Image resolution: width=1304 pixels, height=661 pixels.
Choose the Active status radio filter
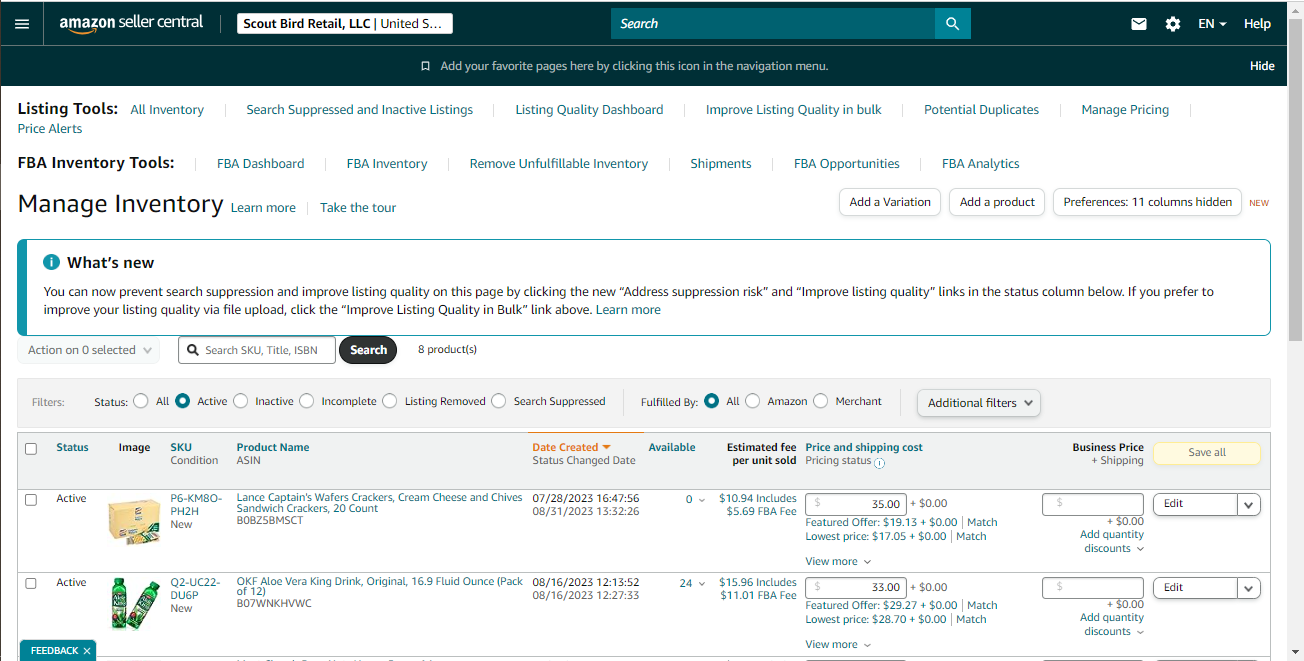(x=183, y=401)
